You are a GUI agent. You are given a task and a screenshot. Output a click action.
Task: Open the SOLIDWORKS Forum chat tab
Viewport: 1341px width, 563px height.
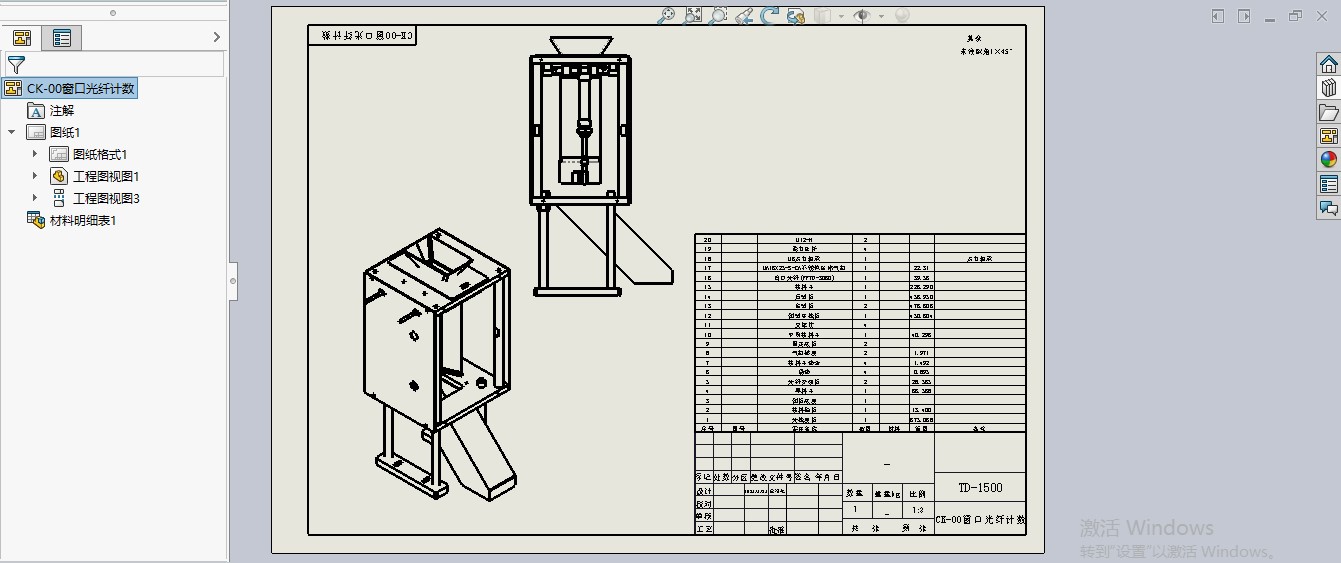(x=1328, y=208)
